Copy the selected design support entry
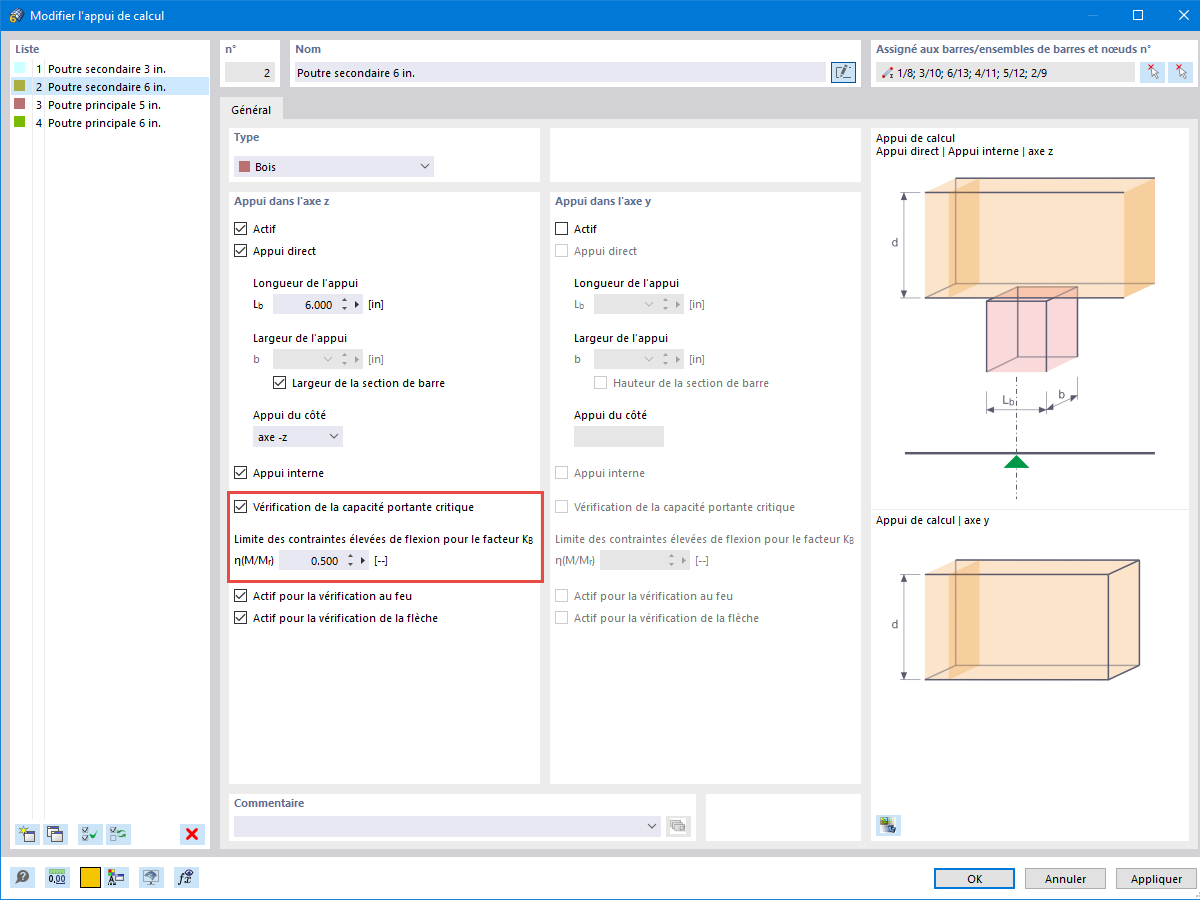The image size is (1200, 900). (55, 834)
